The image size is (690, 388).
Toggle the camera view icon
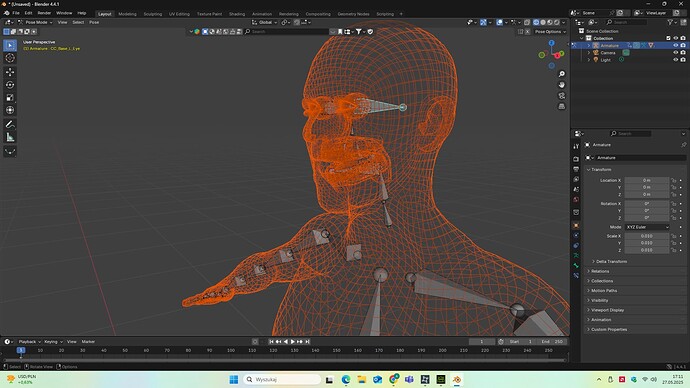click(562, 95)
